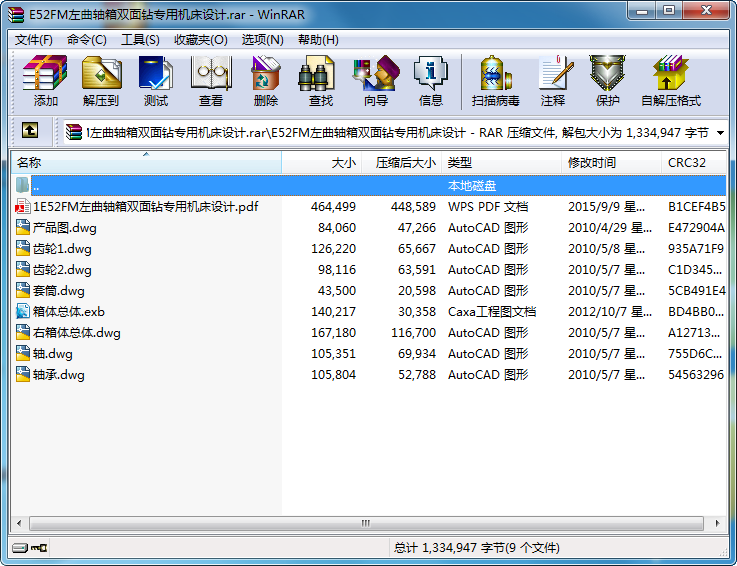The width and height of the screenshot is (737, 566).
Task: Click the PDF icon of 1E52FM左曲轴箱双面钻专用机床设计.pdf
Action: (x=23, y=206)
